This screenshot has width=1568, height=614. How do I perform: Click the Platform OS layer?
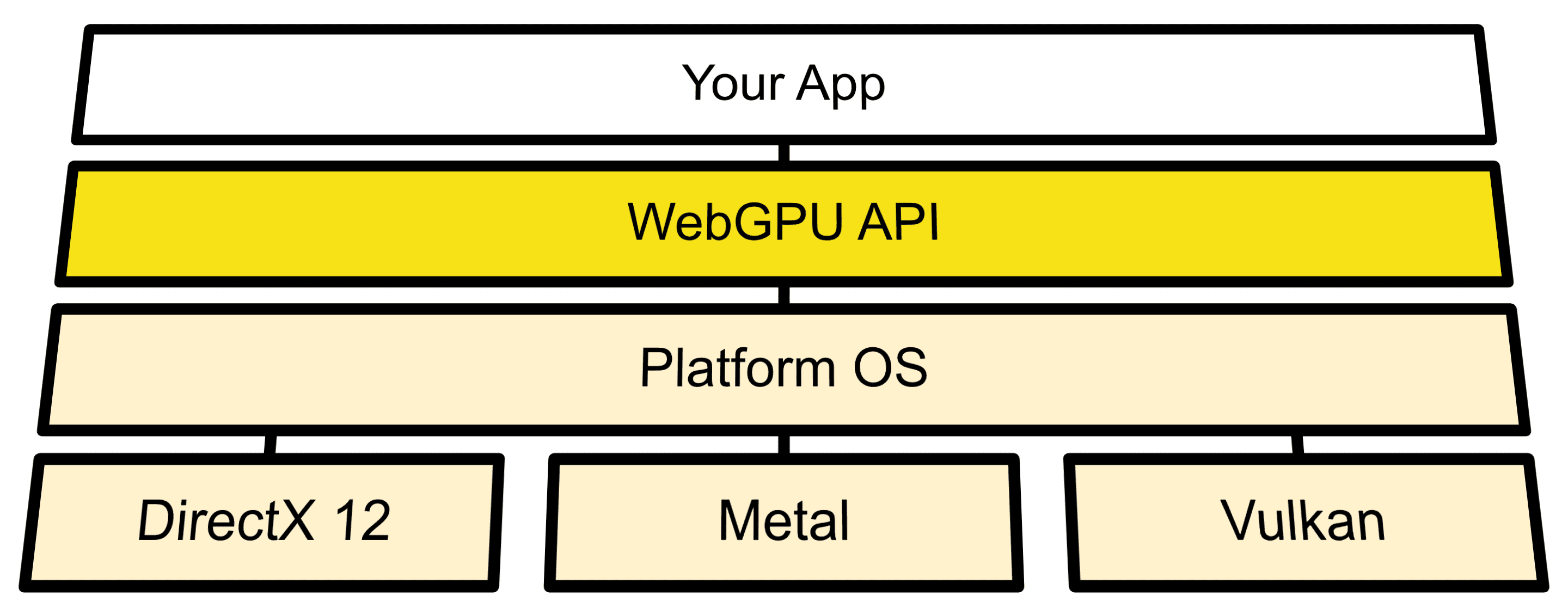click(x=783, y=370)
